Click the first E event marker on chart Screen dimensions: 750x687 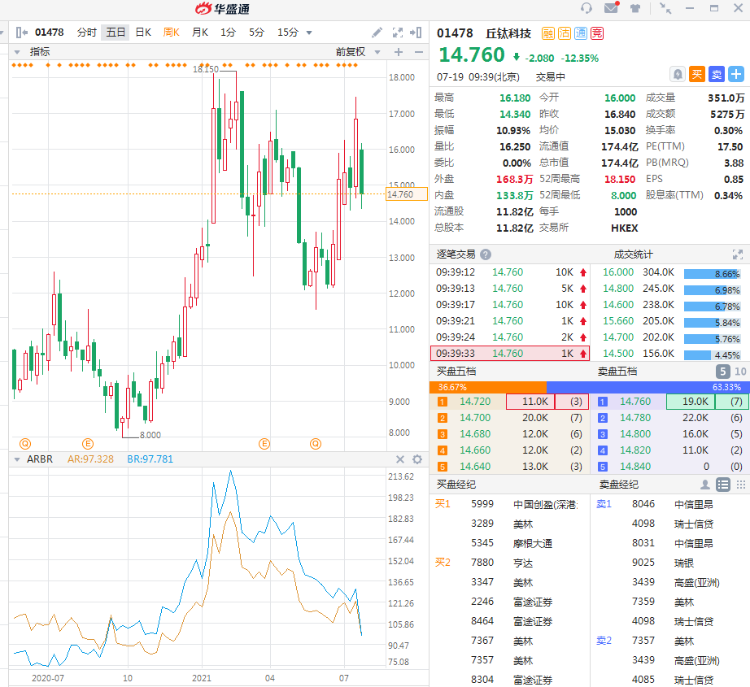click(x=88, y=443)
